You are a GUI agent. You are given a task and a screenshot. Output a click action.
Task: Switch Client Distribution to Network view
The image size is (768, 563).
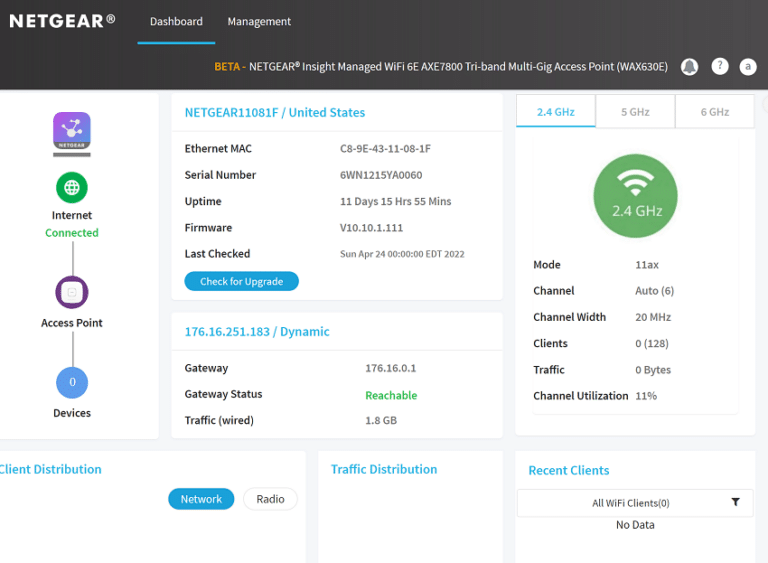(201, 499)
